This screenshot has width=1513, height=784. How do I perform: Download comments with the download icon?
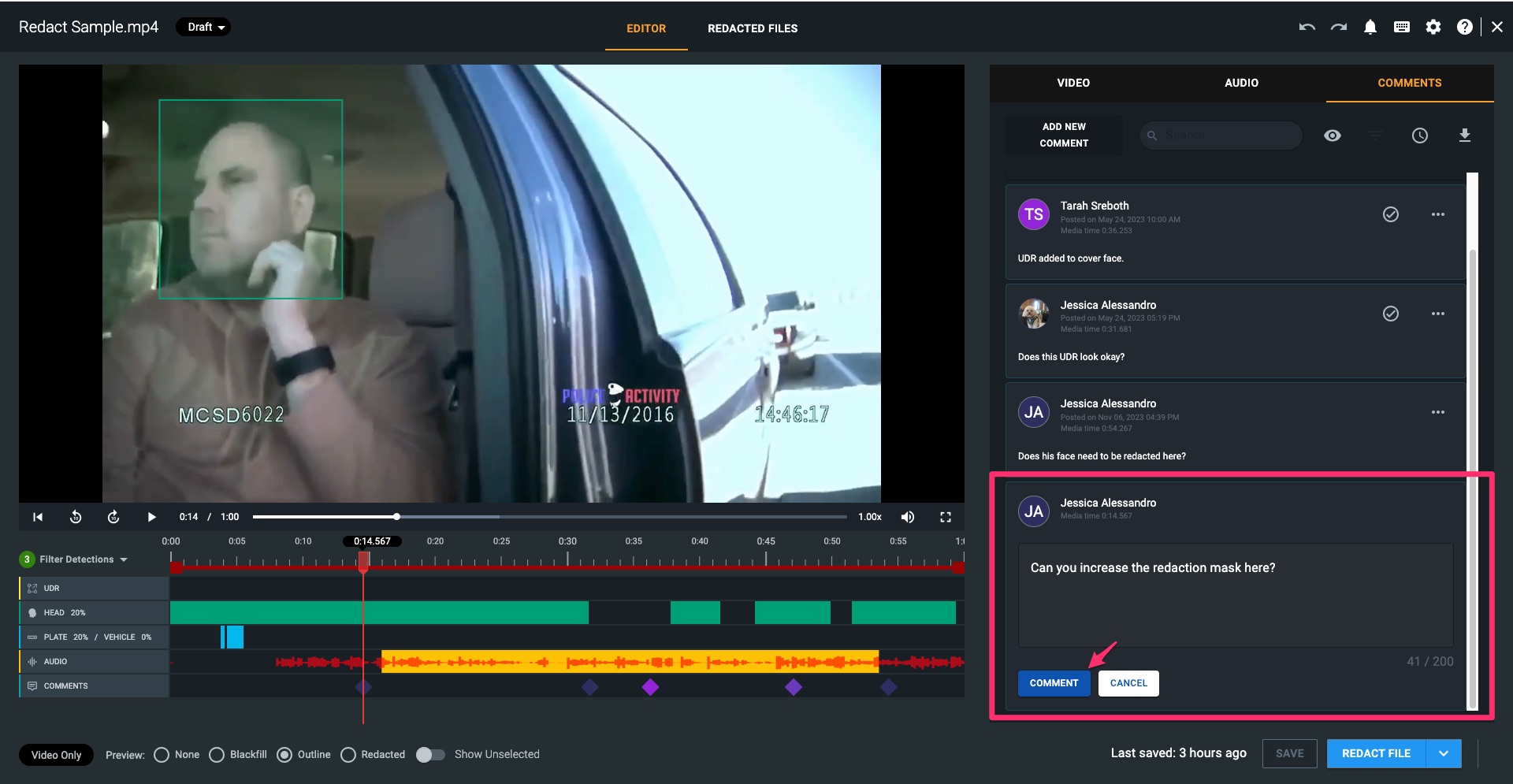click(x=1464, y=136)
